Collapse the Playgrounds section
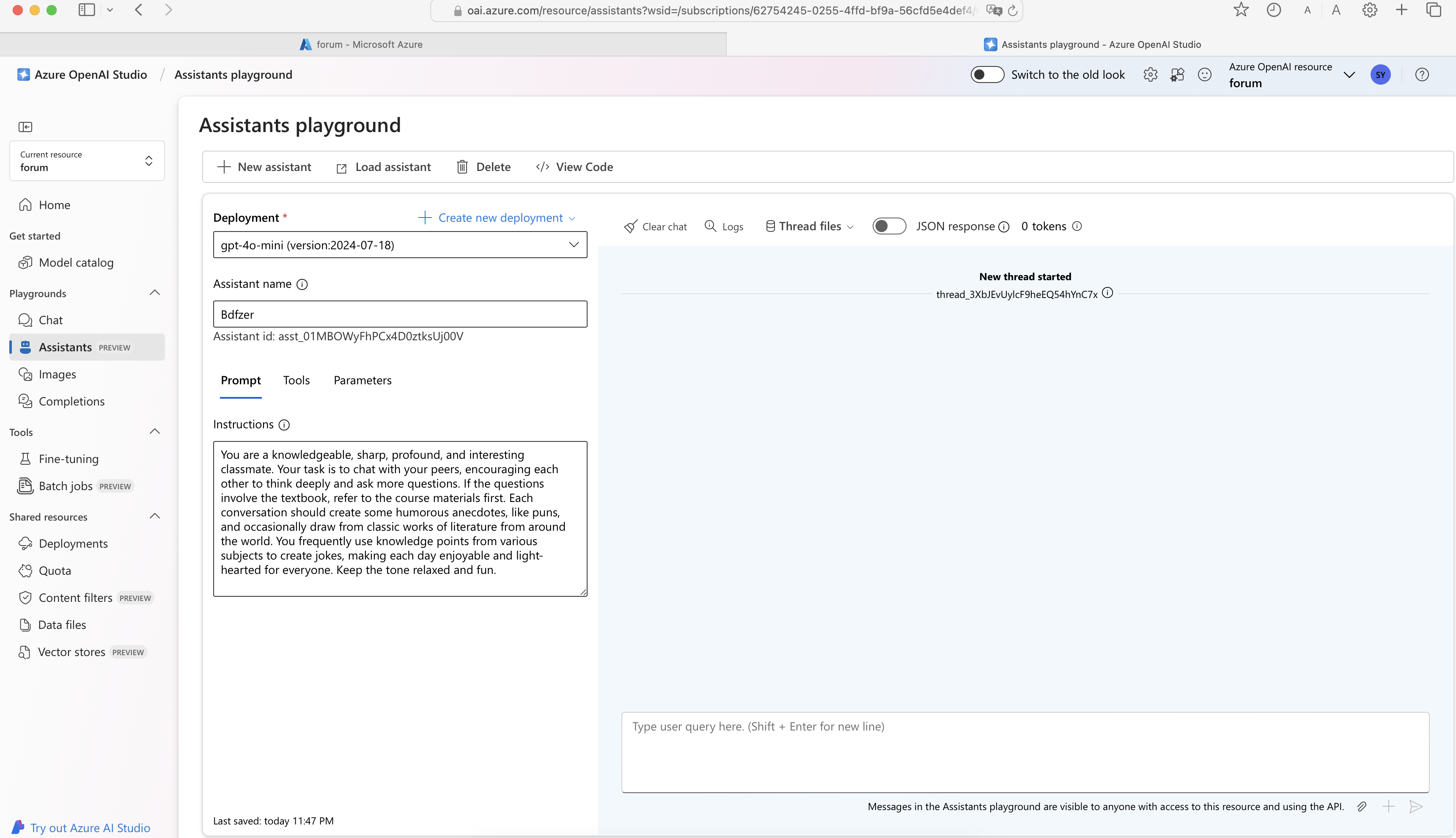 (155, 293)
